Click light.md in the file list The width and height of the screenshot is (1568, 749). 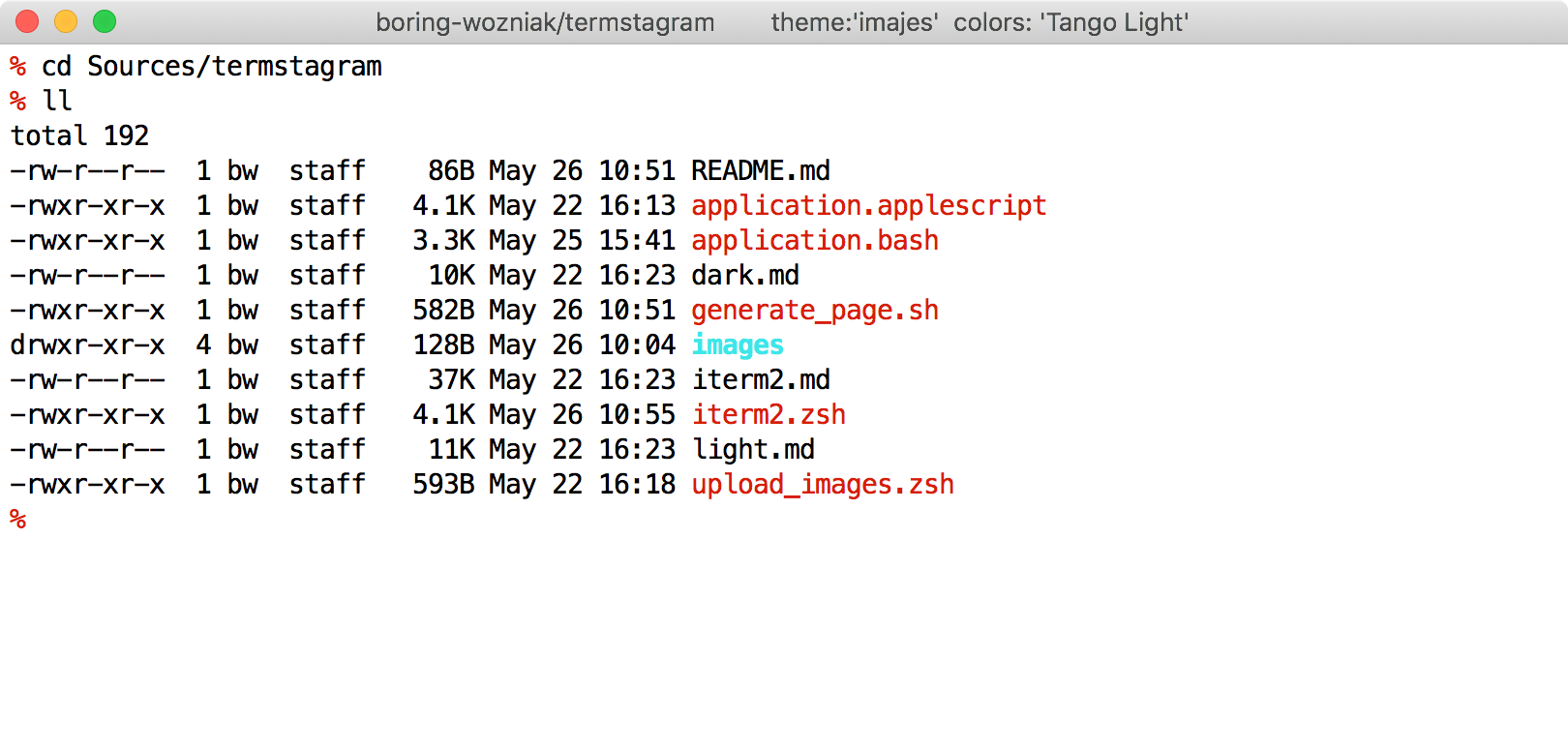click(752, 450)
